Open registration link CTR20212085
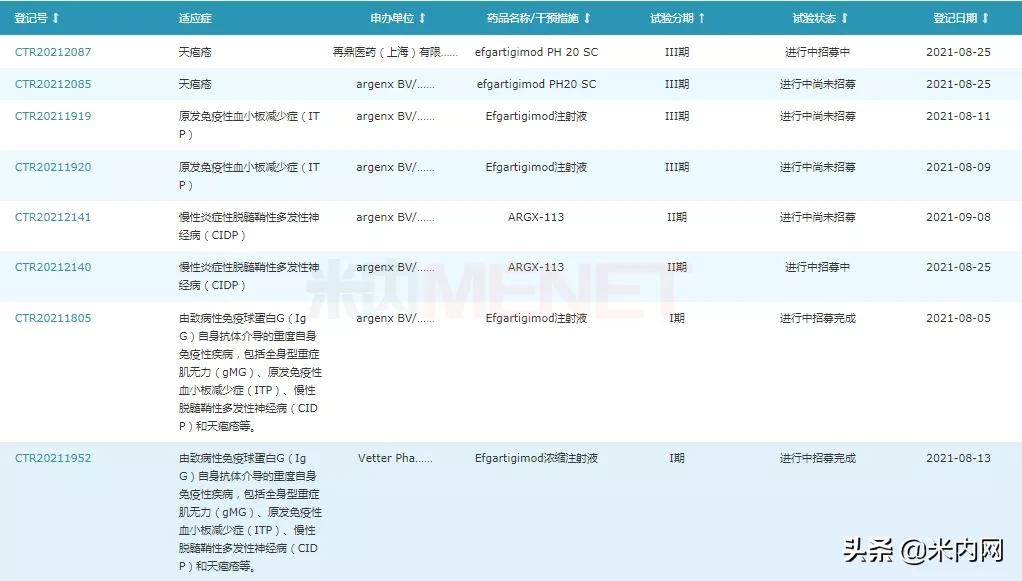Image resolution: width=1022 pixels, height=581 pixels. click(x=53, y=84)
